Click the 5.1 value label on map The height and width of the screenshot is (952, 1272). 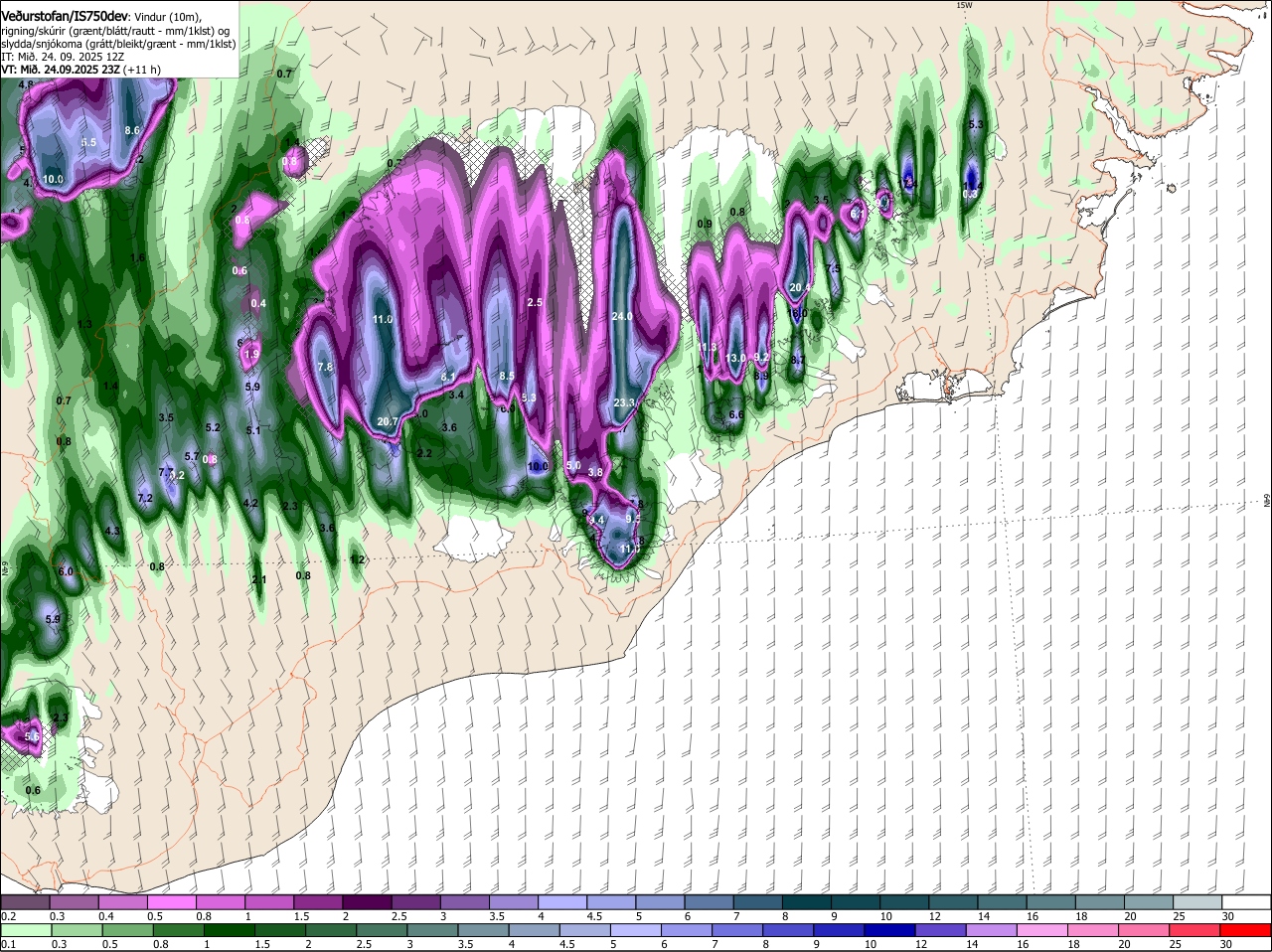coord(253,430)
